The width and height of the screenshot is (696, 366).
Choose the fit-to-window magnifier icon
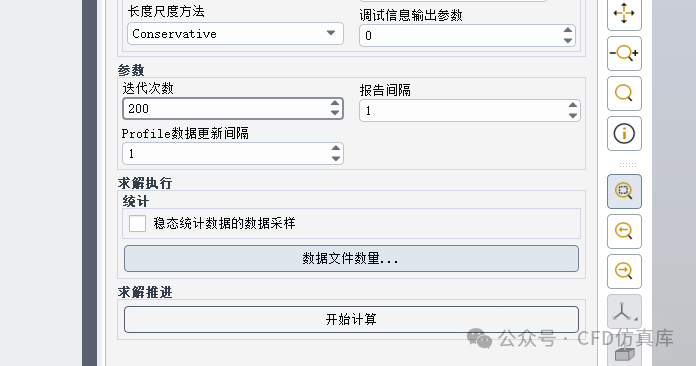point(624,93)
